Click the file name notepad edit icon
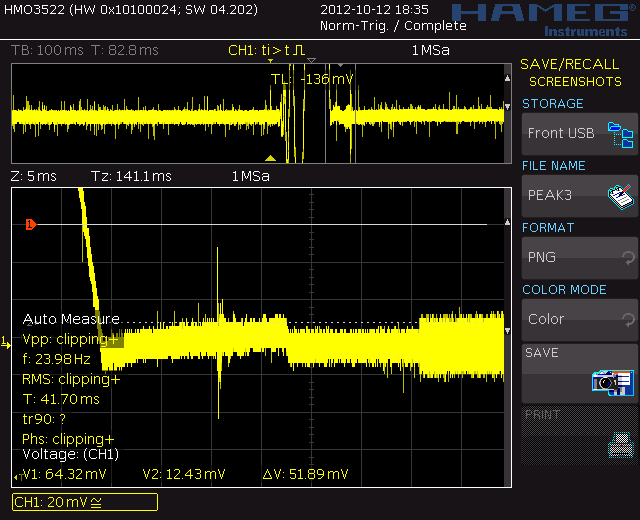The width and height of the screenshot is (640, 520). coord(621,196)
